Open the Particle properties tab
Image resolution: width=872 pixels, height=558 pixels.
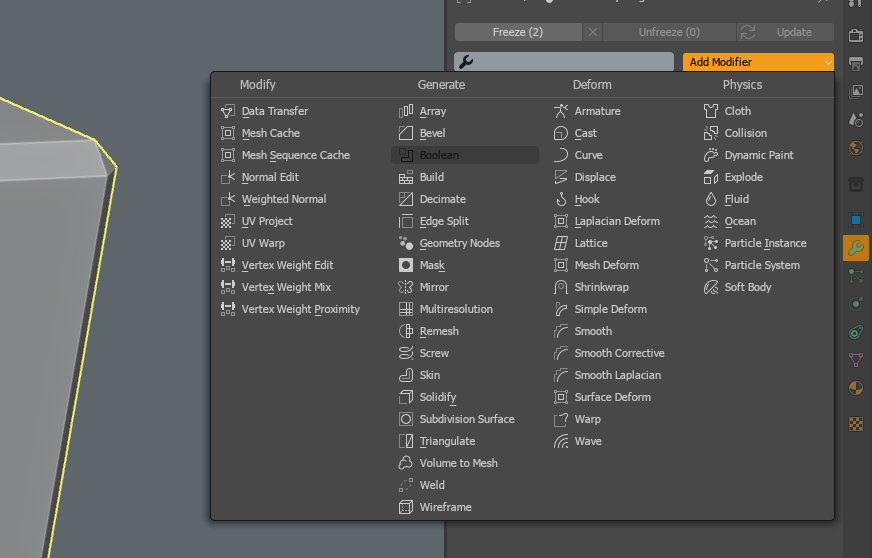point(856,275)
